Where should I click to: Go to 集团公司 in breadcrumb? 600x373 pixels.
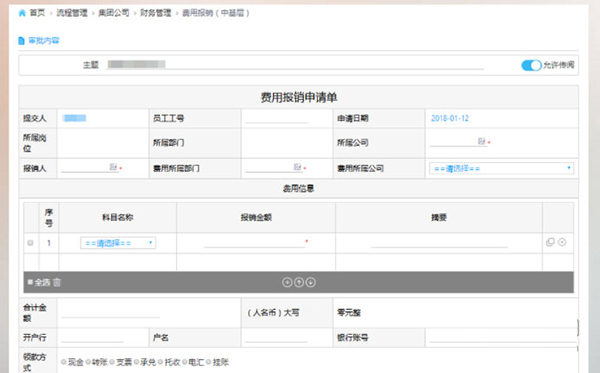click(x=114, y=13)
